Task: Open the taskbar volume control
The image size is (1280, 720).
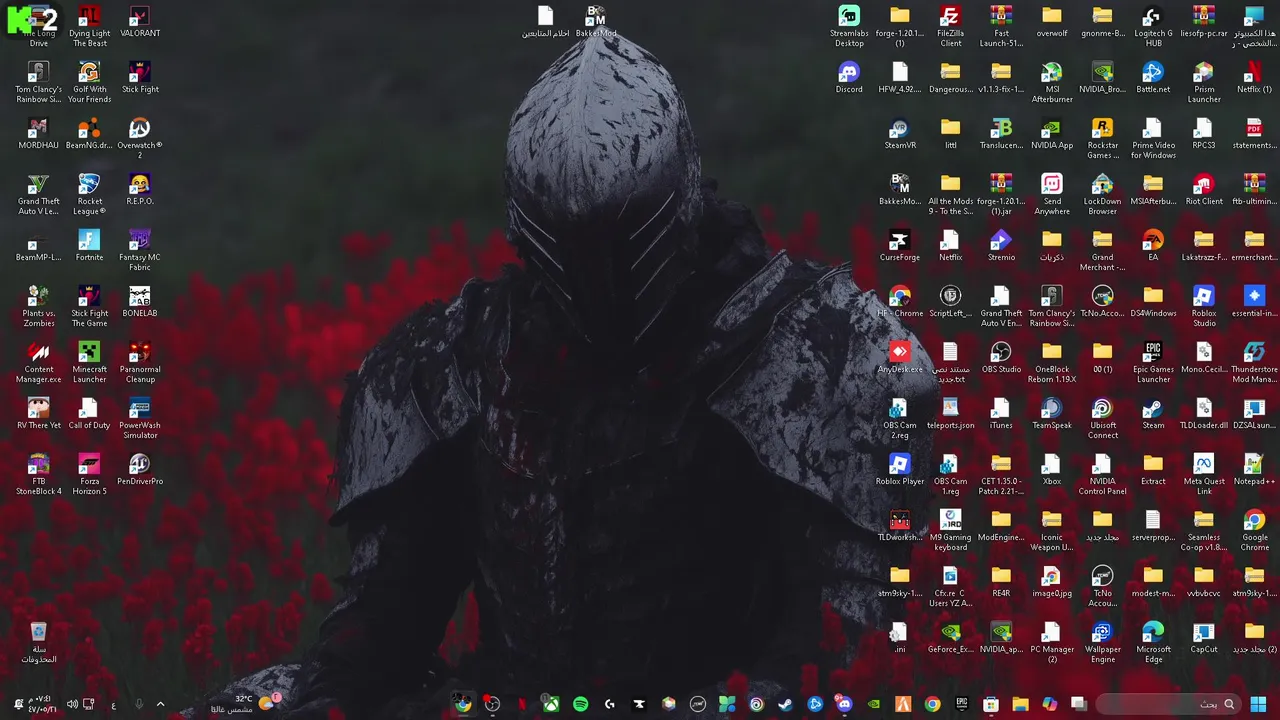Action: click(x=72, y=704)
